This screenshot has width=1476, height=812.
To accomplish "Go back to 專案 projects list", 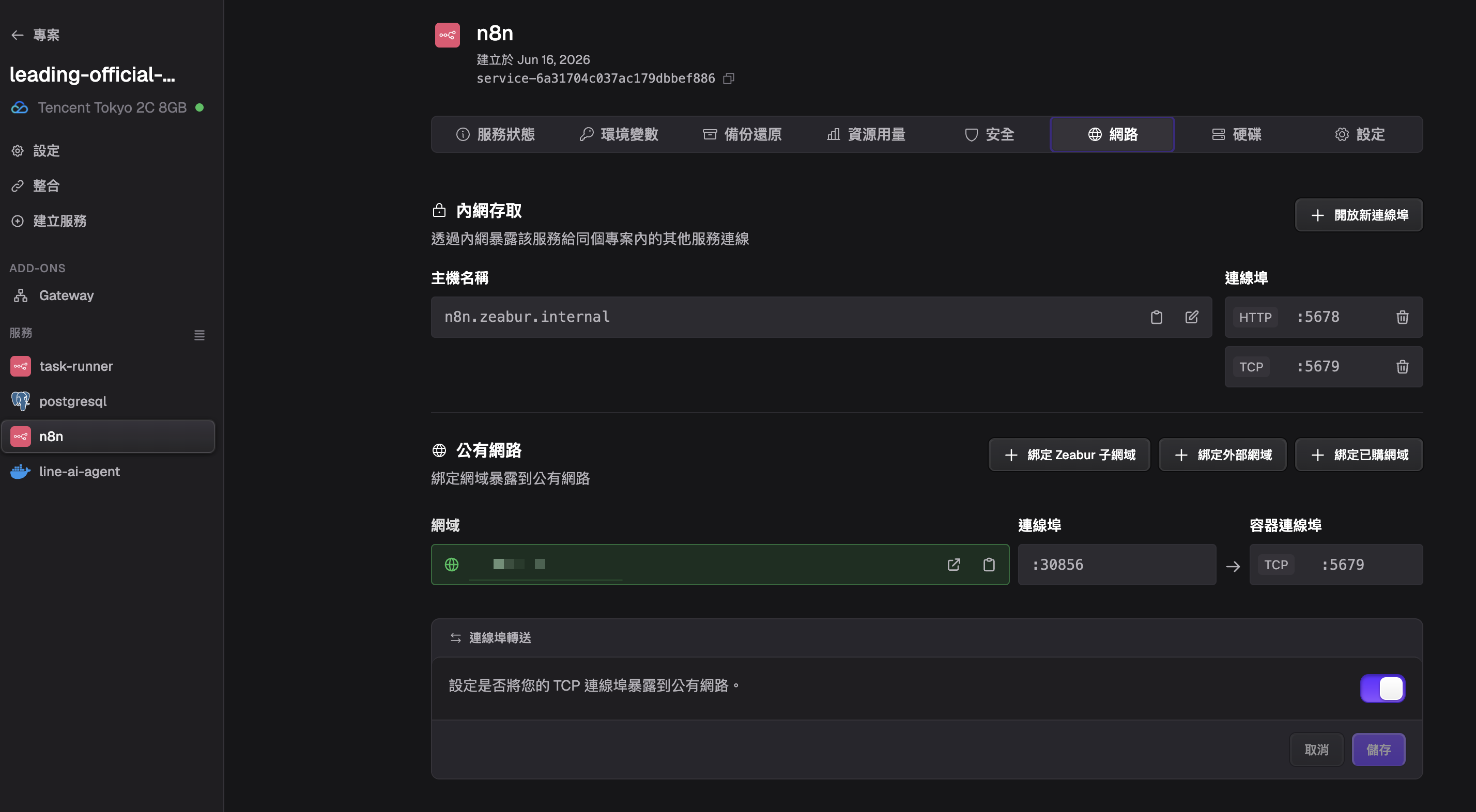I will (x=35, y=35).
